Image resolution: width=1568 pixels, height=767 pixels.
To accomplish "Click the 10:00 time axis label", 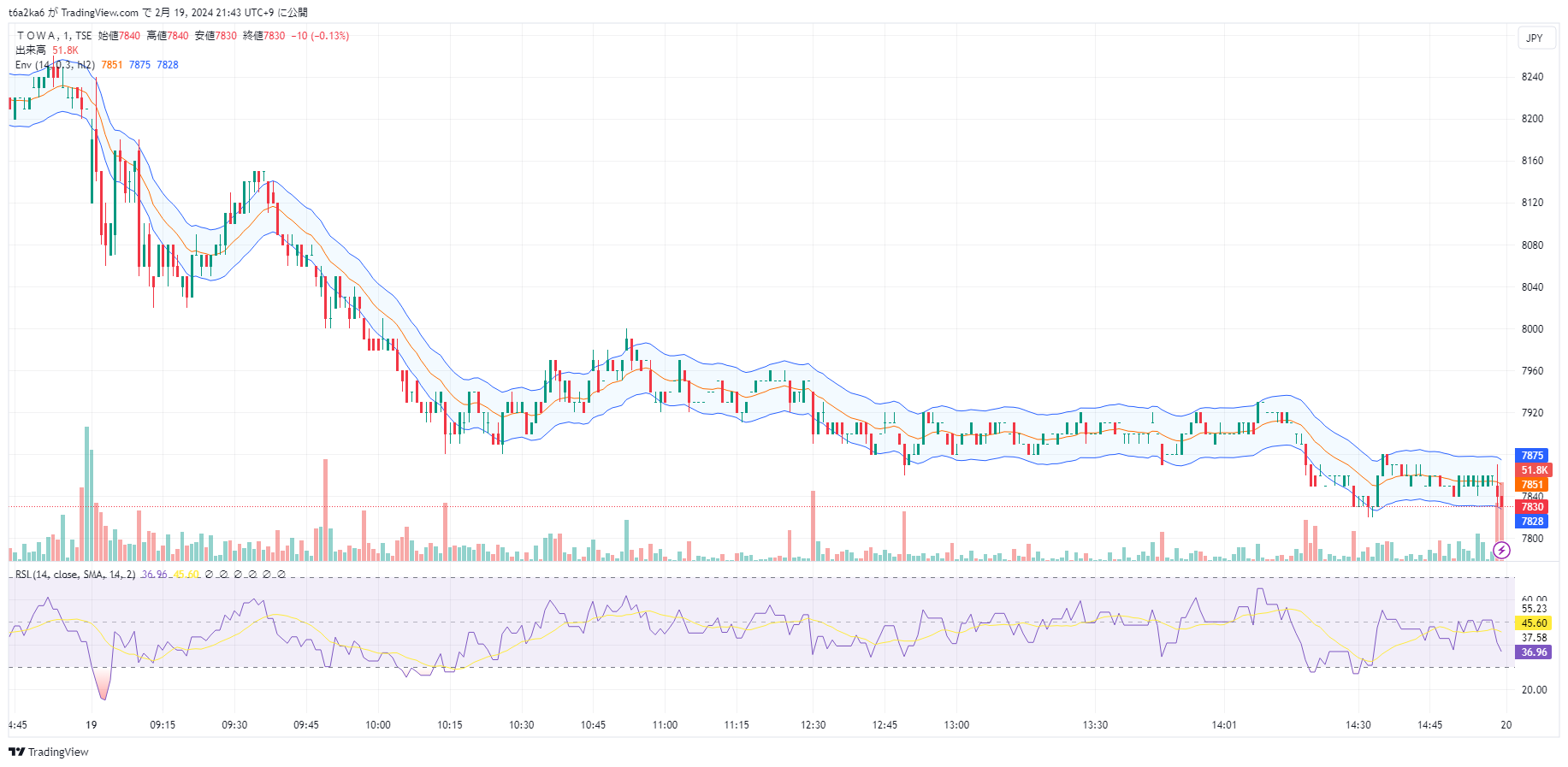I will pyautogui.click(x=378, y=725).
